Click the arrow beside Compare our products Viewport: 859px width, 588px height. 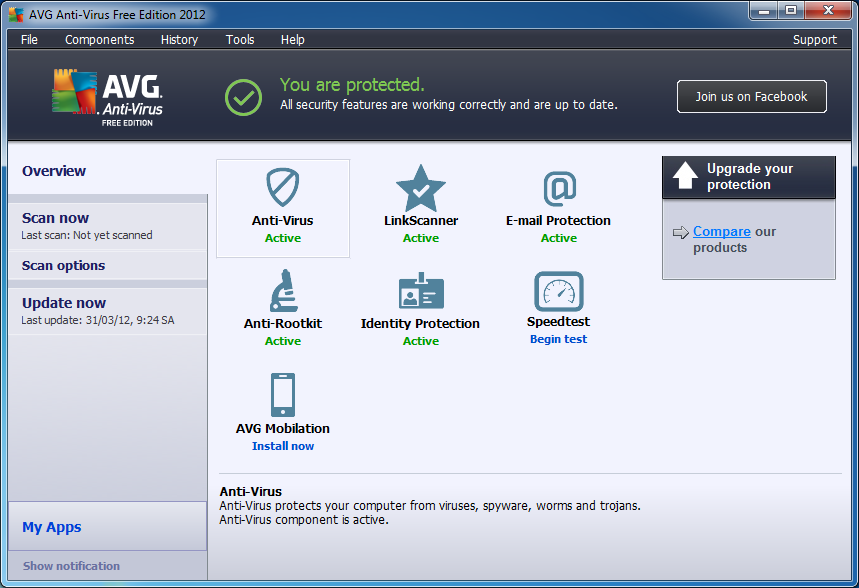[680, 232]
